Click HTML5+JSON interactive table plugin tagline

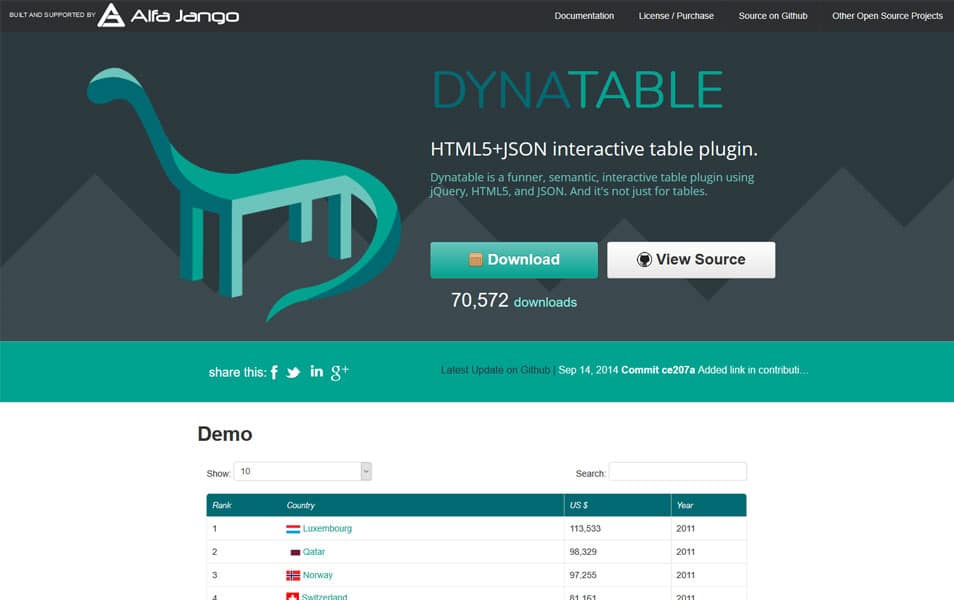[x=594, y=149]
